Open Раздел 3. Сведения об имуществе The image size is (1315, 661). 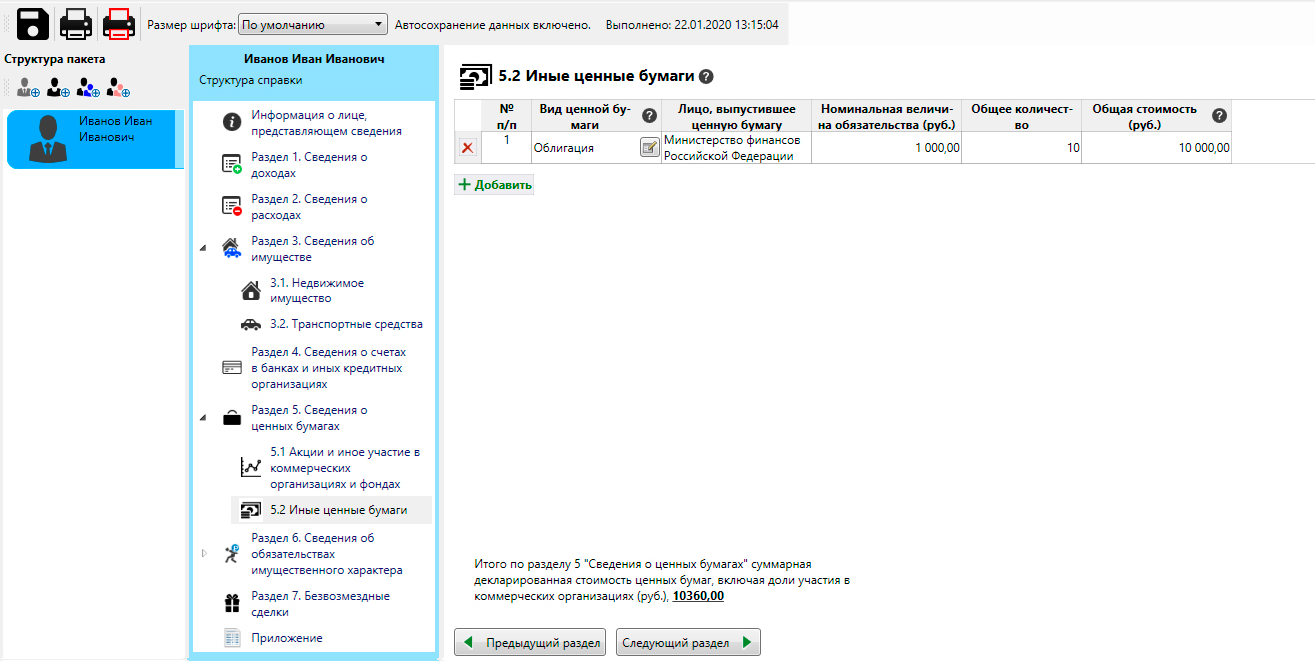click(x=313, y=249)
